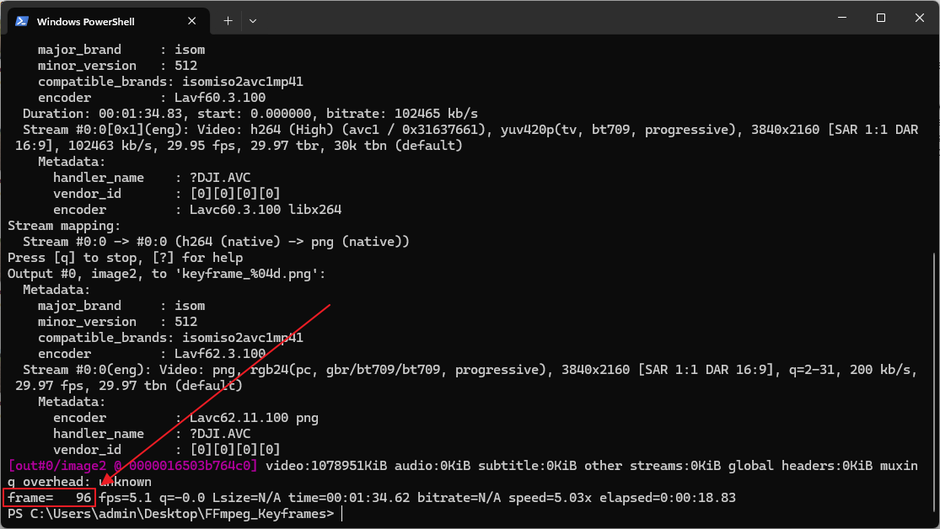Click the 'fps=5.1' value

point(125,497)
